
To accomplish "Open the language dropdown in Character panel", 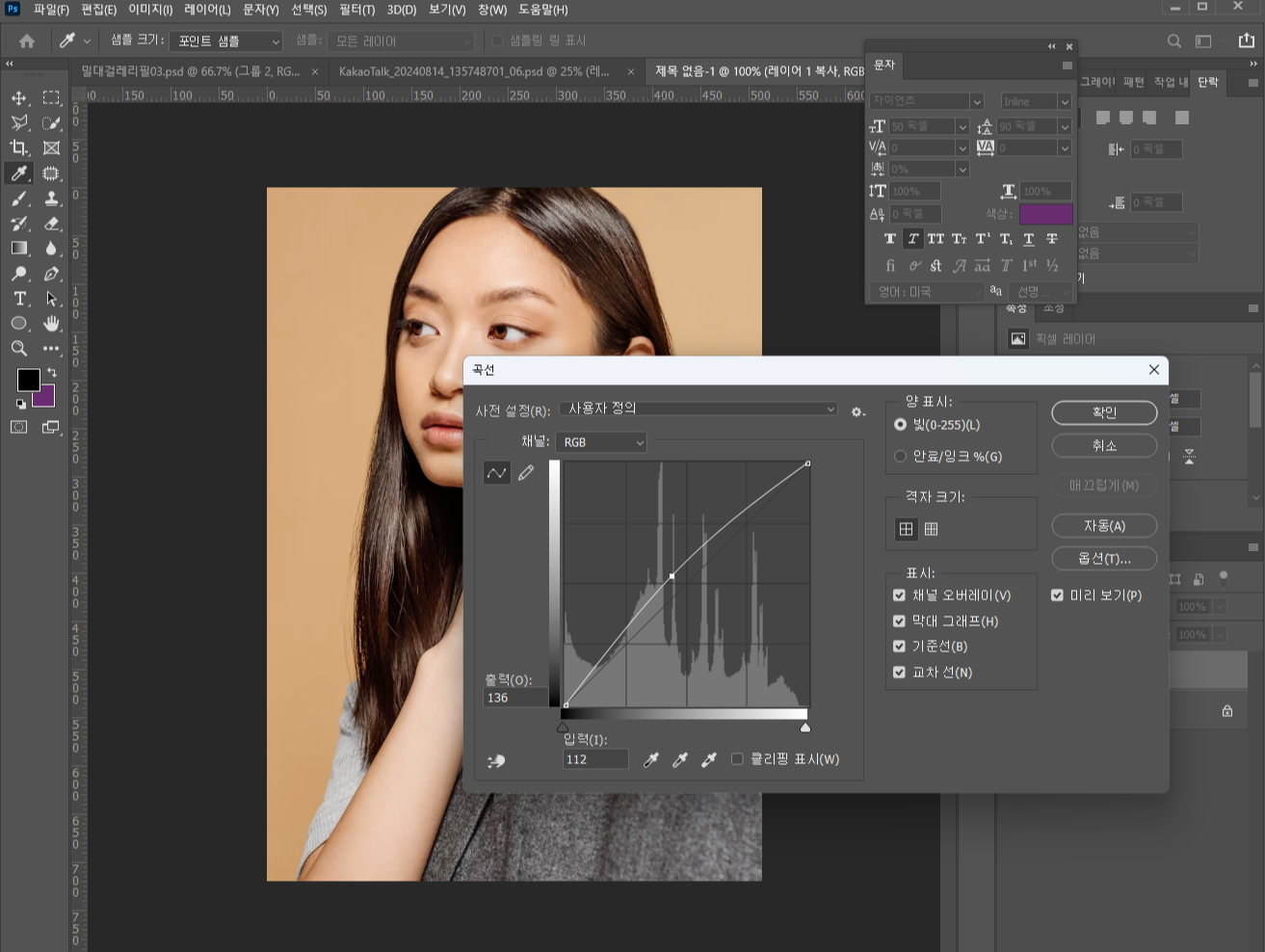I will click(x=926, y=292).
